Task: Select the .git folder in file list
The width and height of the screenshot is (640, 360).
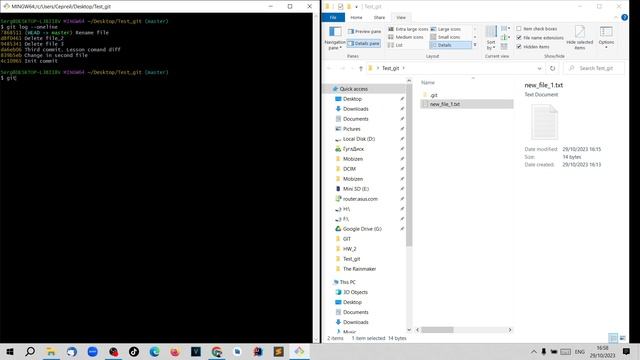Action: click(434, 95)
